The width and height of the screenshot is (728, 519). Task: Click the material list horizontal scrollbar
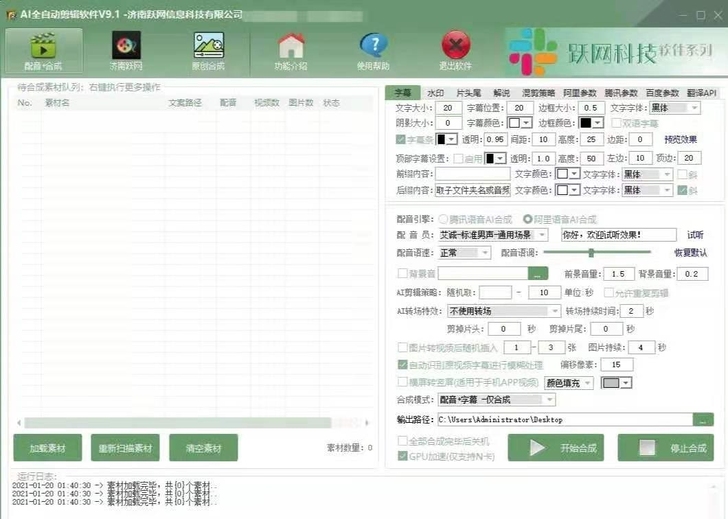click(x=178, y=423)
